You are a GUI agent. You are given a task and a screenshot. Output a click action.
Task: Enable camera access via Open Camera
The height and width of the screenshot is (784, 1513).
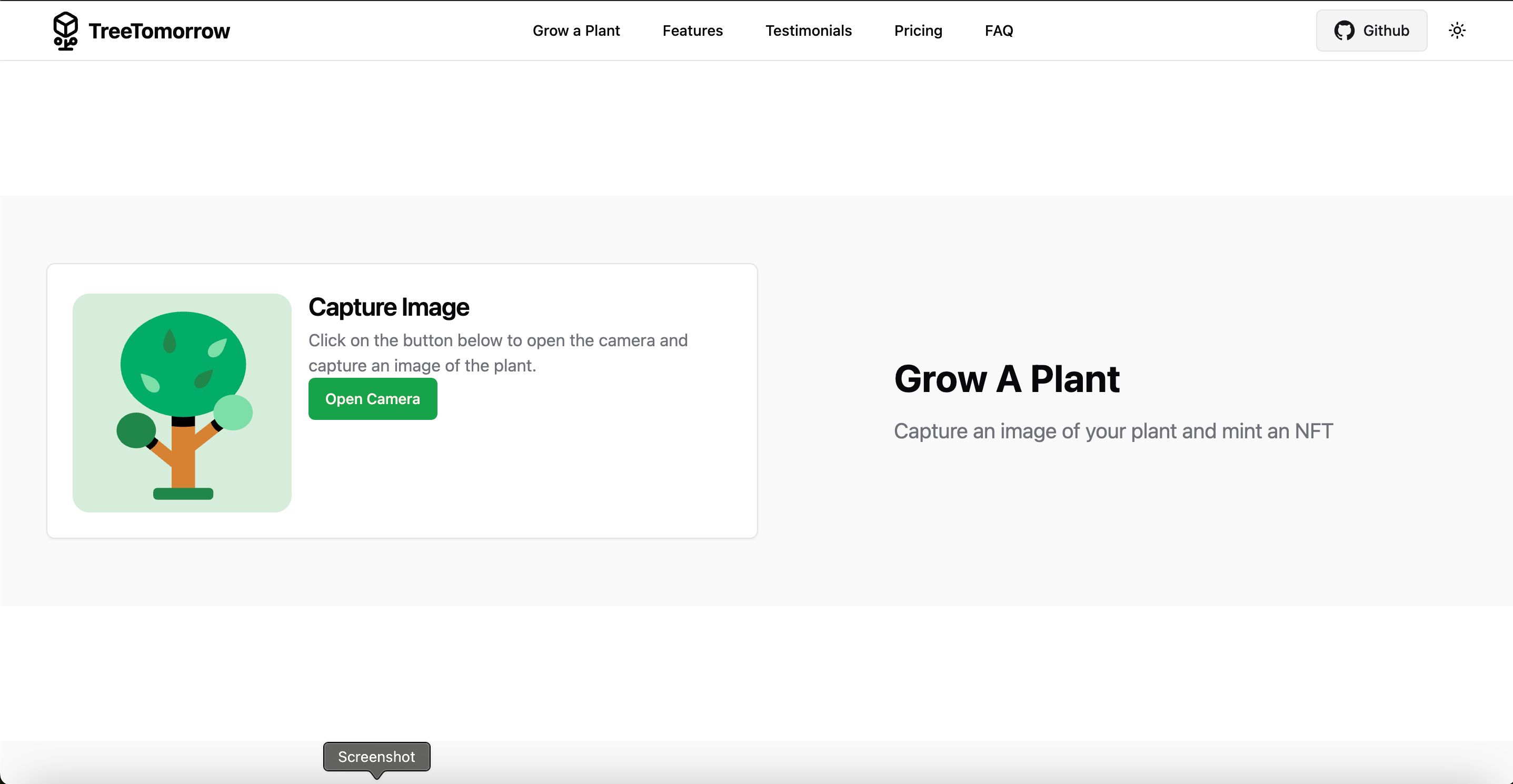point(372,398)
